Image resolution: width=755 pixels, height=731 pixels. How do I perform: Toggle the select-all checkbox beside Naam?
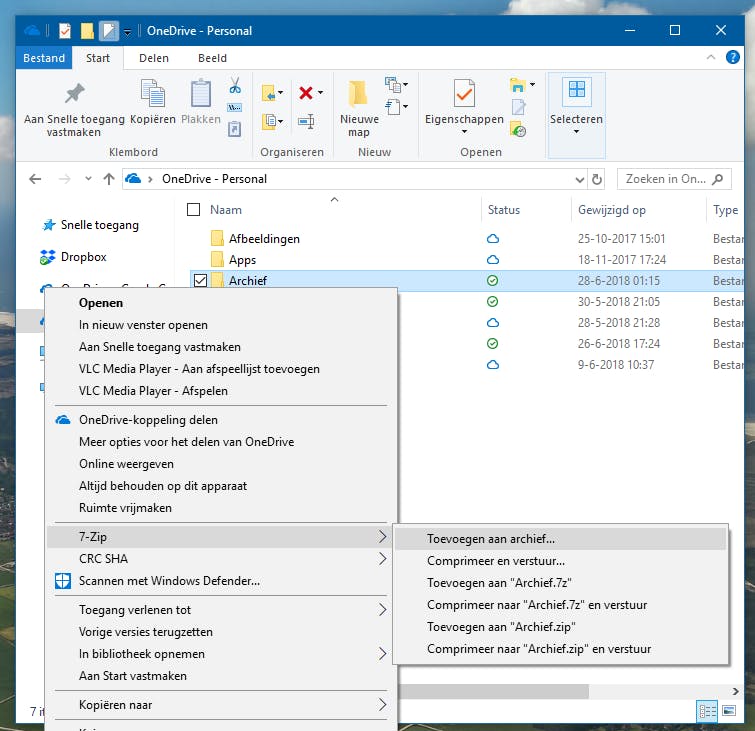tap(193, 209)
